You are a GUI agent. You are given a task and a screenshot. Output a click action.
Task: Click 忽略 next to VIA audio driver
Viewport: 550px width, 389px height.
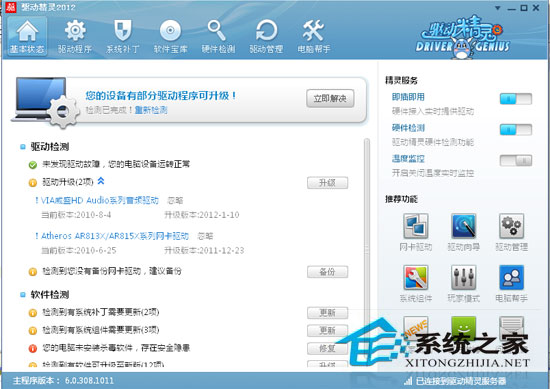point(175,201)
